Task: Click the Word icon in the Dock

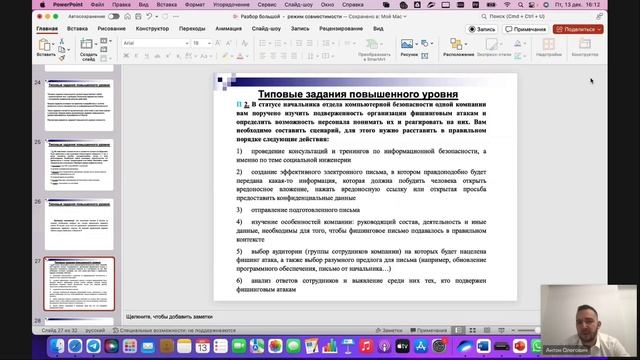Action: pos(483,346)
